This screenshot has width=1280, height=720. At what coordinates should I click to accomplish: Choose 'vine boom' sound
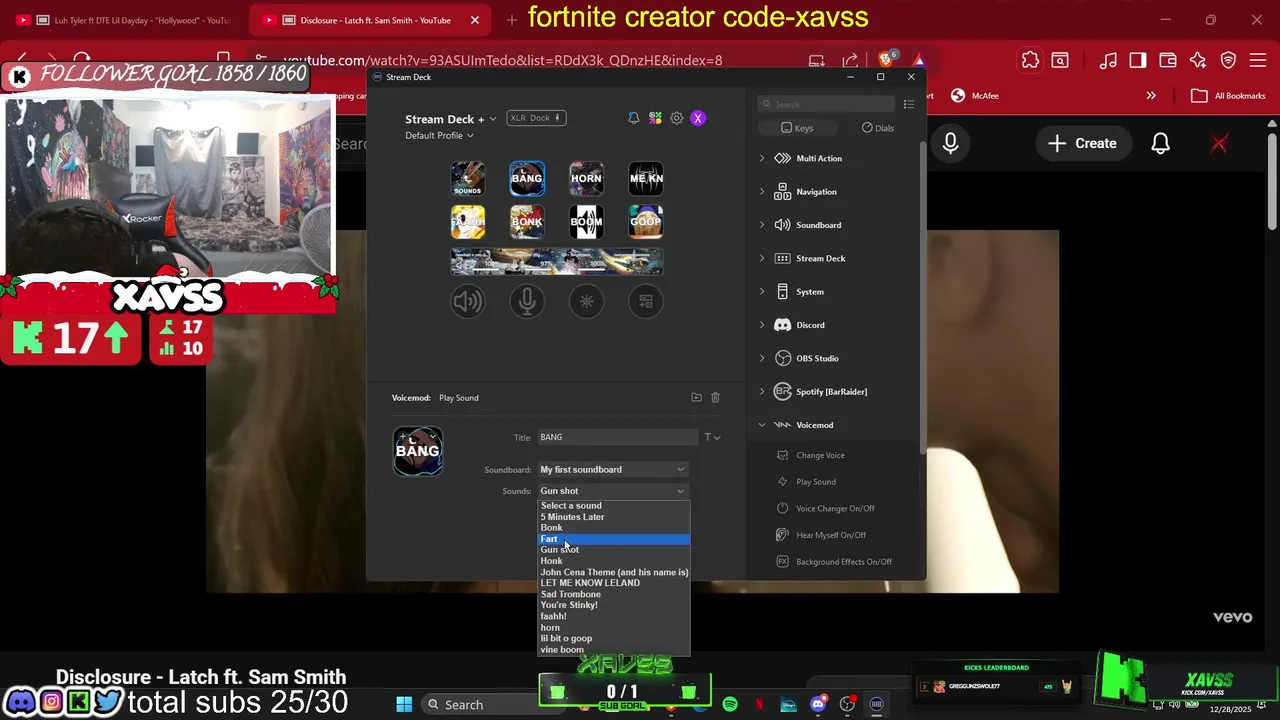pos(614,650)
